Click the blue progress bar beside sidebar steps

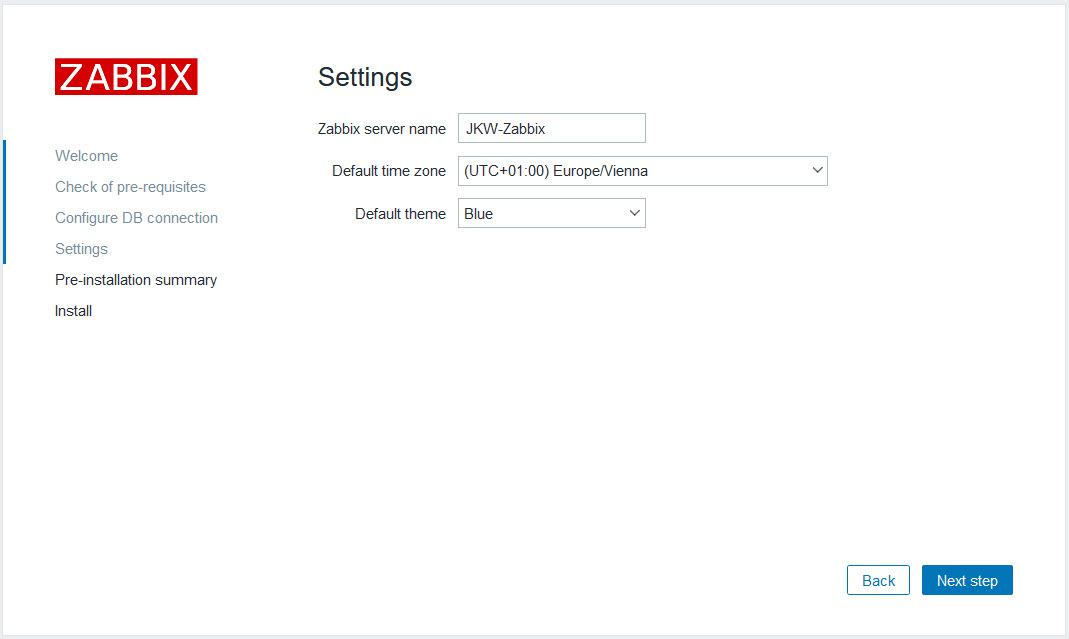4,202
